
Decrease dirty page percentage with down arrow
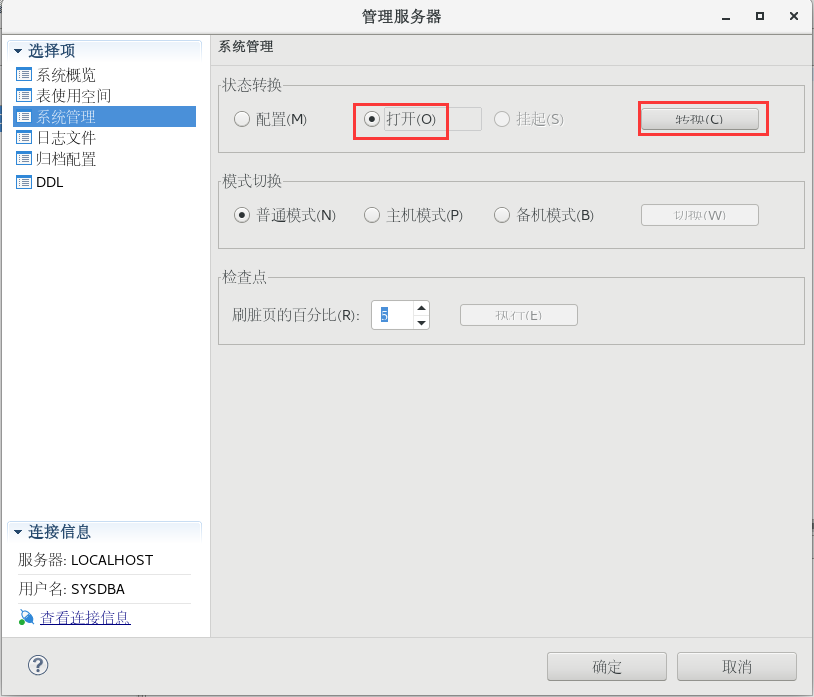click(422, 322)
